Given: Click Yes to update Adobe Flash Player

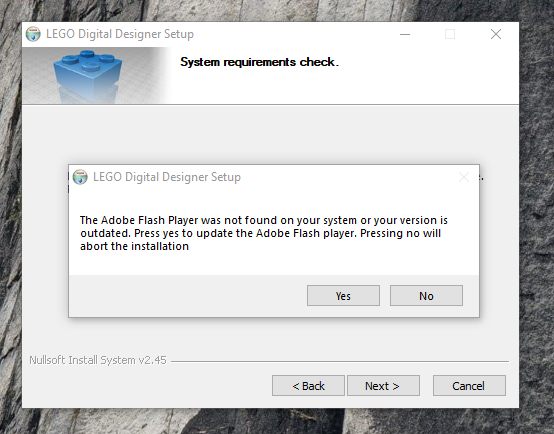Looking at the screenshot, I should point(343,295).
